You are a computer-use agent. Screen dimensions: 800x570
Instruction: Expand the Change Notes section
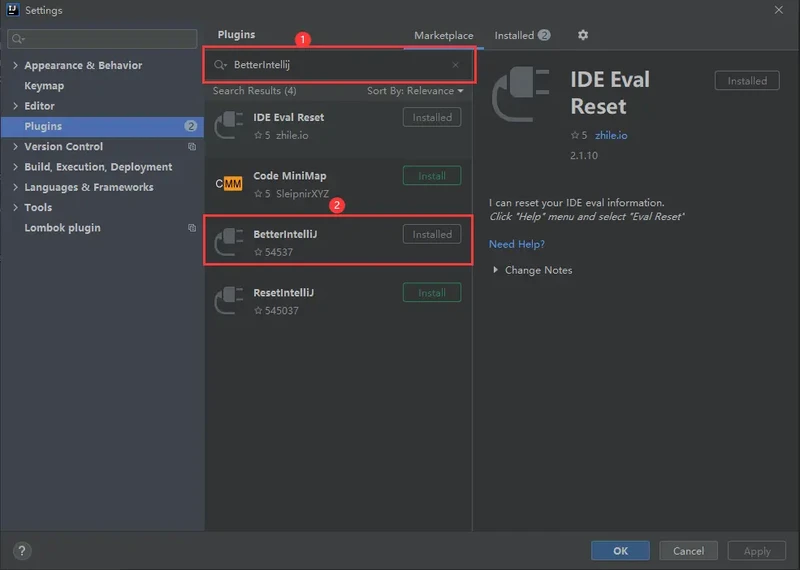(x=496, y=270)
